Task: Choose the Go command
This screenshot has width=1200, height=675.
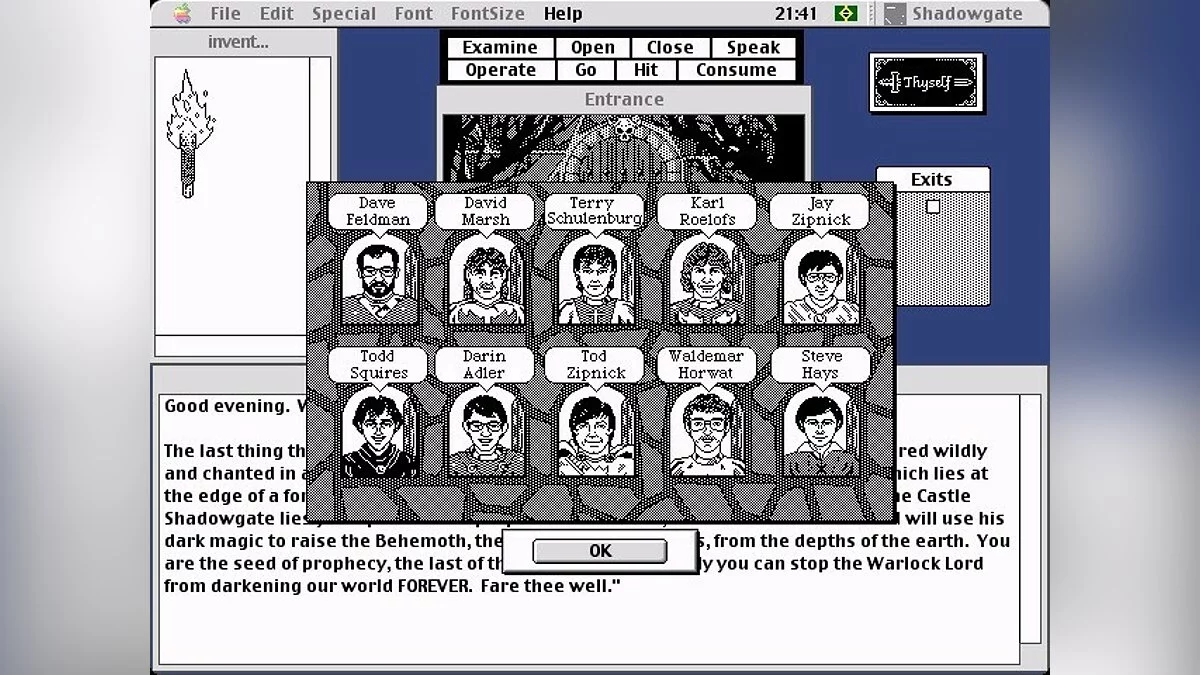Action: 586,70
